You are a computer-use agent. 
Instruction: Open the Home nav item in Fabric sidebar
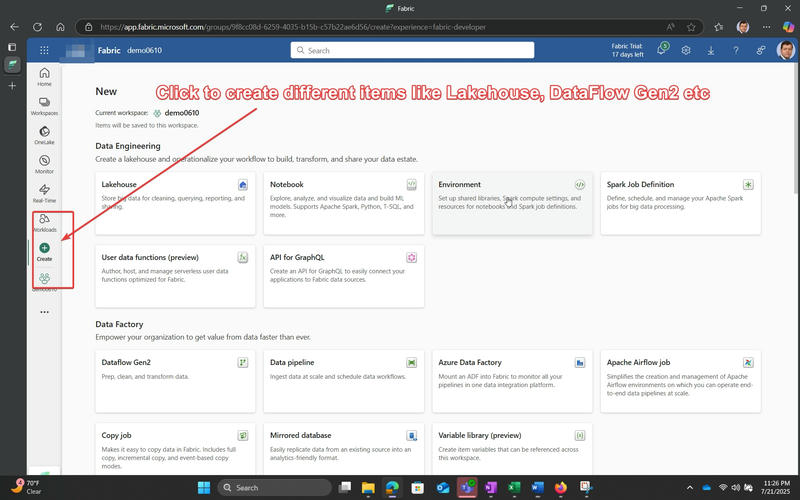[x=44, y=77]
